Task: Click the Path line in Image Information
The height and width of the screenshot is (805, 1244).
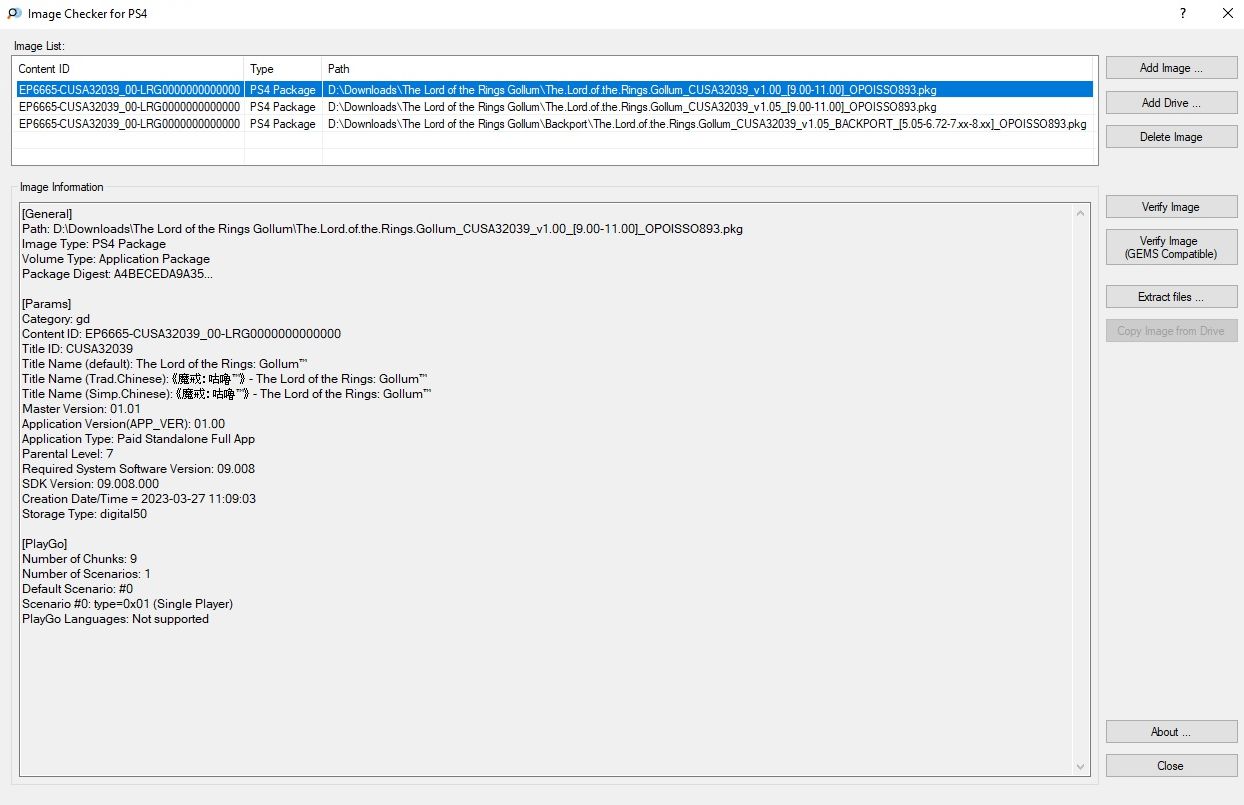Action: click(382, 229)
